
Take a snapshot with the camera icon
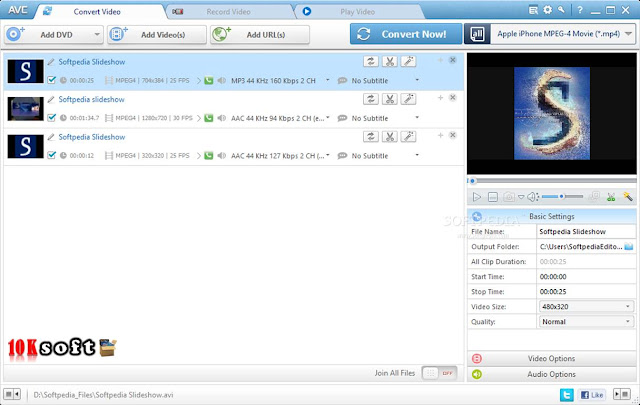[509, 197]
